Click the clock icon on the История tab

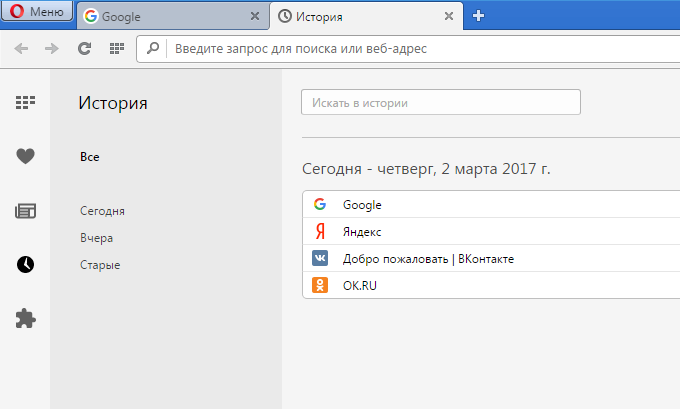(284, 16)
